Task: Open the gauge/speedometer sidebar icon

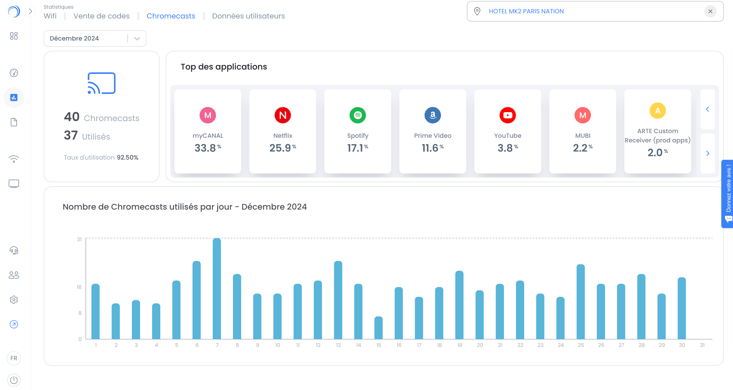Action: [x=14, y=72]
